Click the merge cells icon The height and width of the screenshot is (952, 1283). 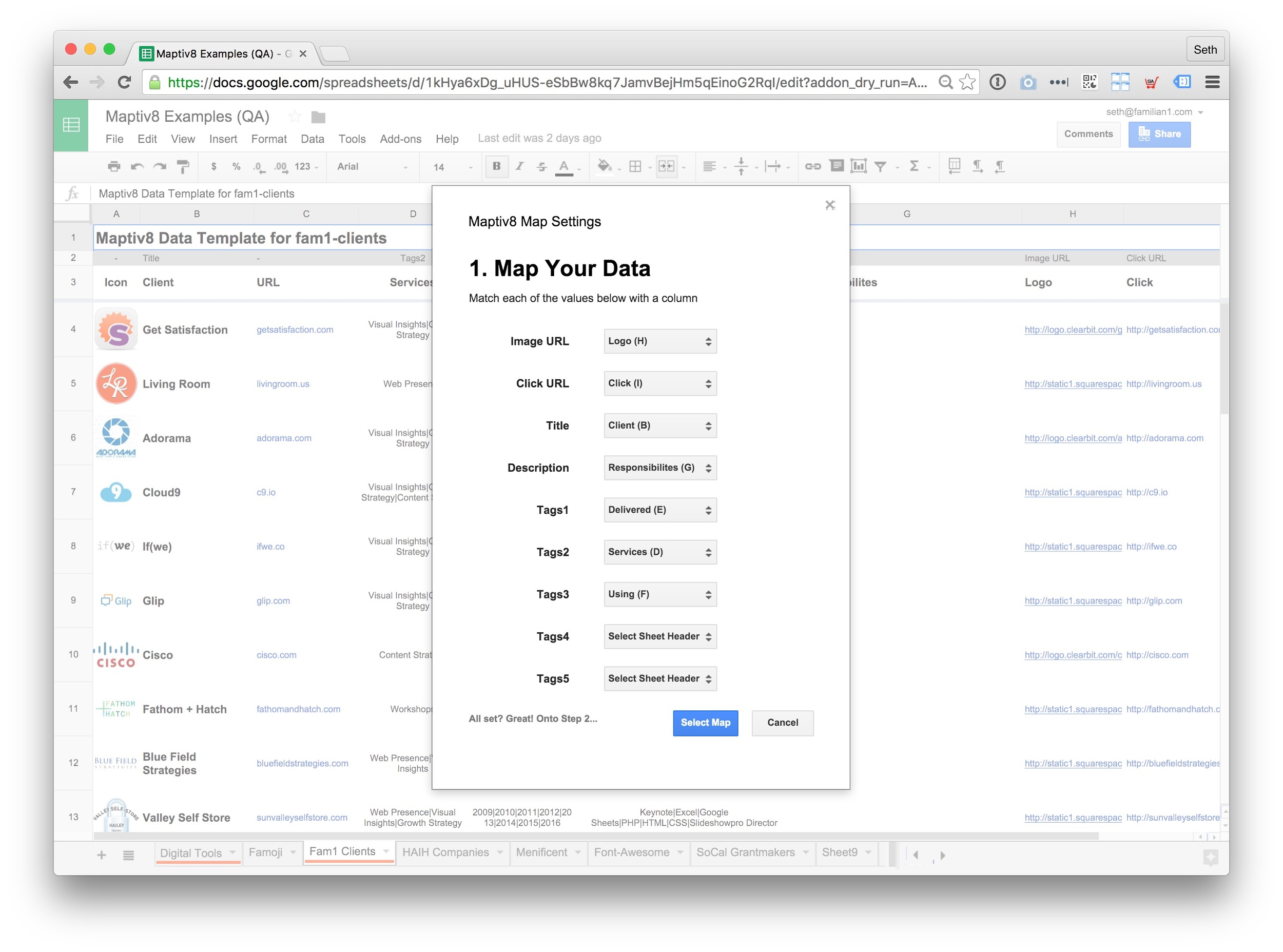point(666,167)
